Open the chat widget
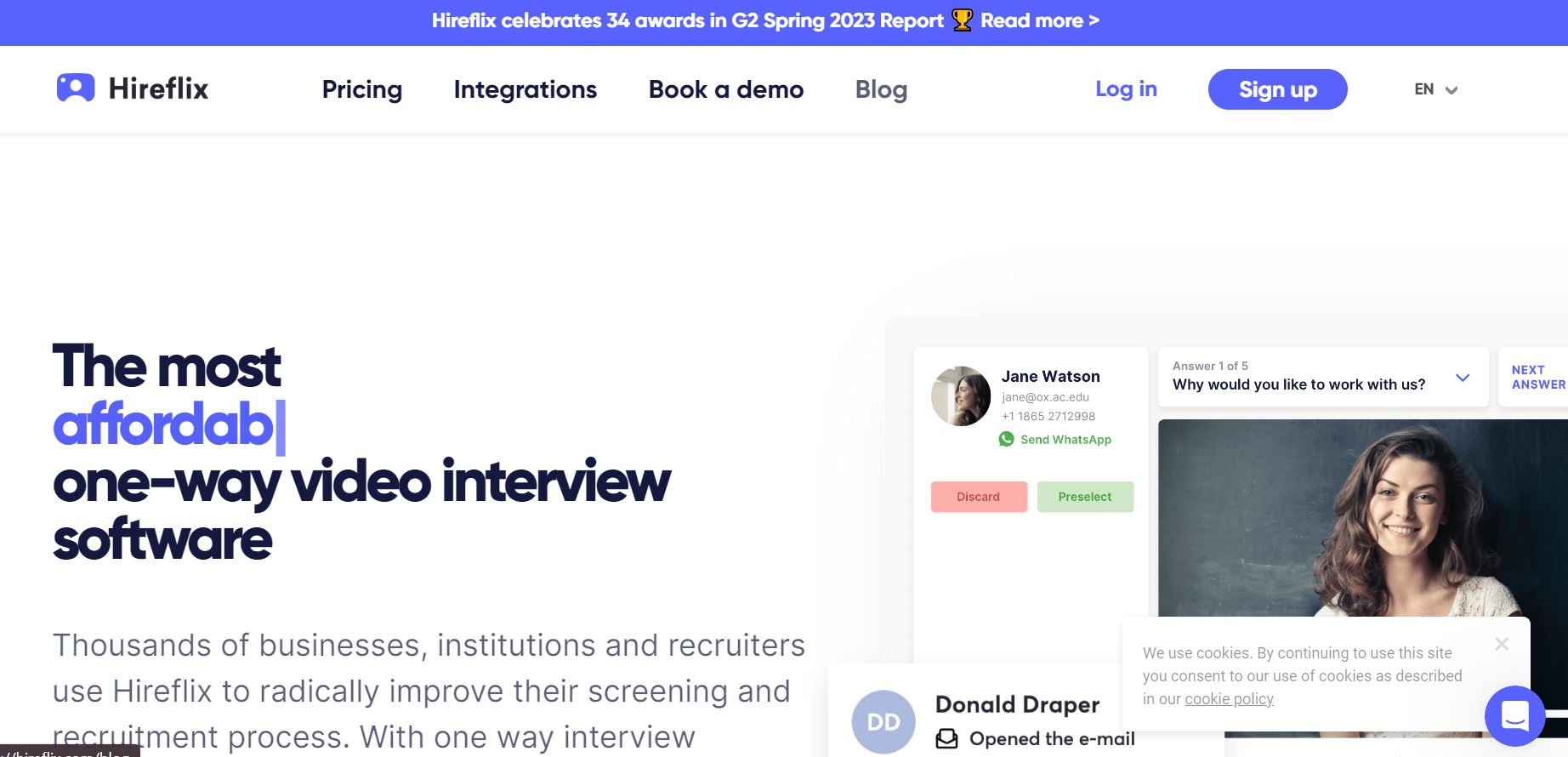Screen dimensions: 1568x757 pyautogui.click(x=1514, y=715)
